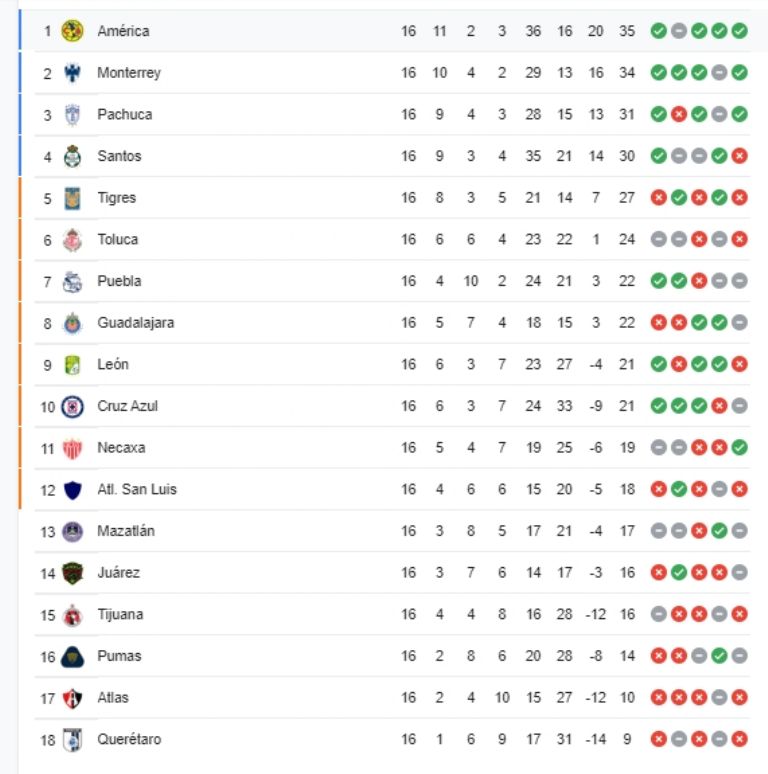The height and width of the screenshot is (774, 768).
Task: Click Pumas's green win form icon
Action: (x=719, y=656)
